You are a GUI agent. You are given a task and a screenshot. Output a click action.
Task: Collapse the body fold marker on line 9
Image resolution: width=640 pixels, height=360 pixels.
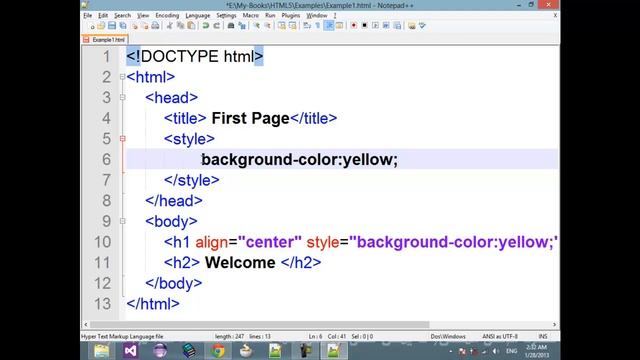click(122, 221)
